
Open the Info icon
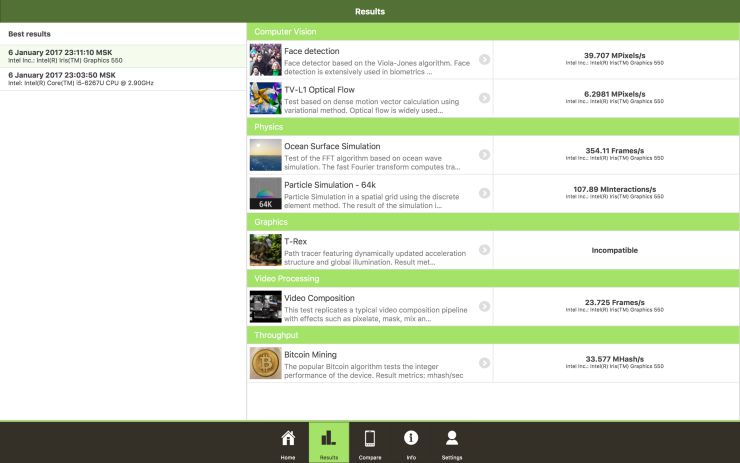(x=411, y=438)
